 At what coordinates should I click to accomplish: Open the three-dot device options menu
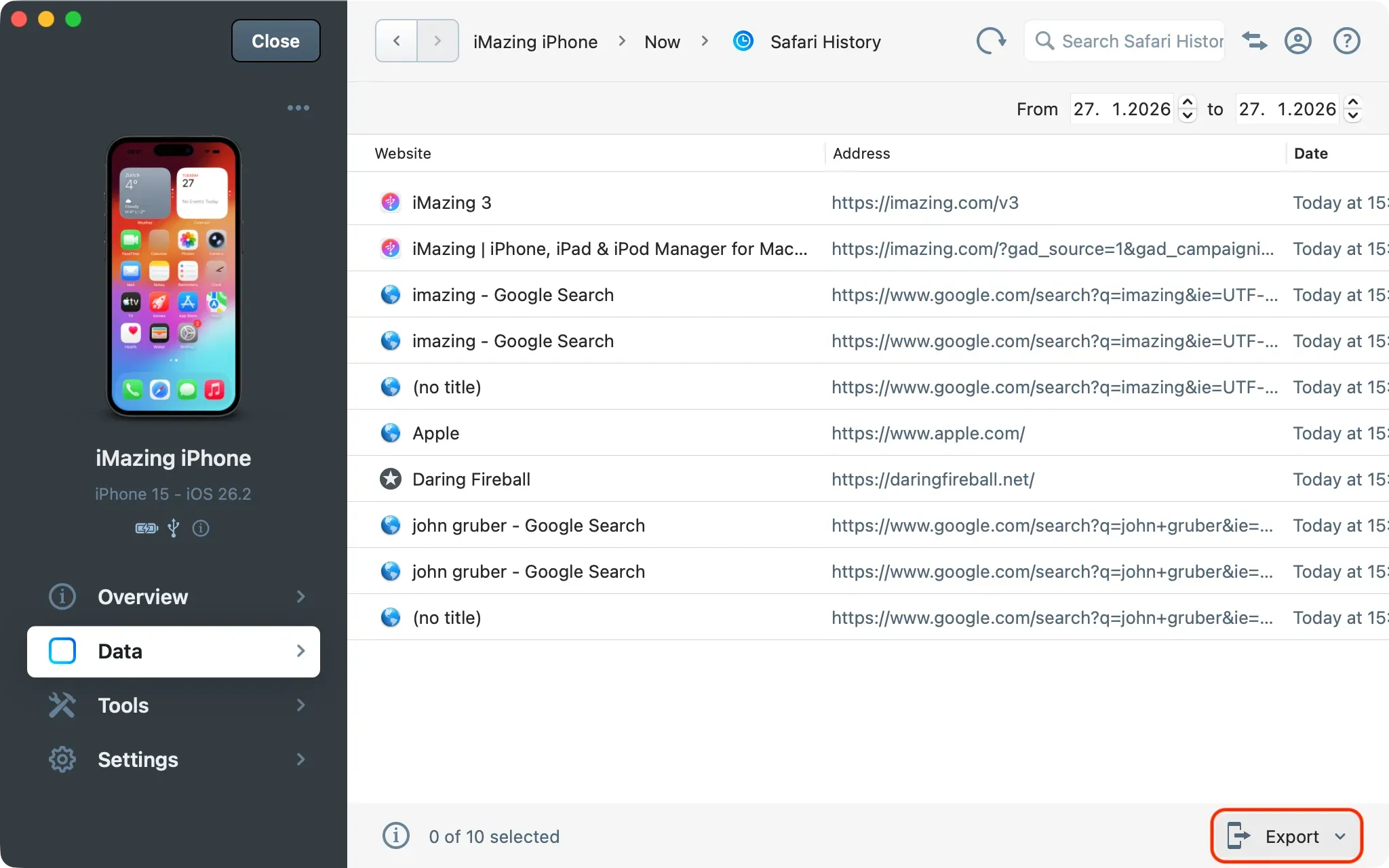click(298, 108)
